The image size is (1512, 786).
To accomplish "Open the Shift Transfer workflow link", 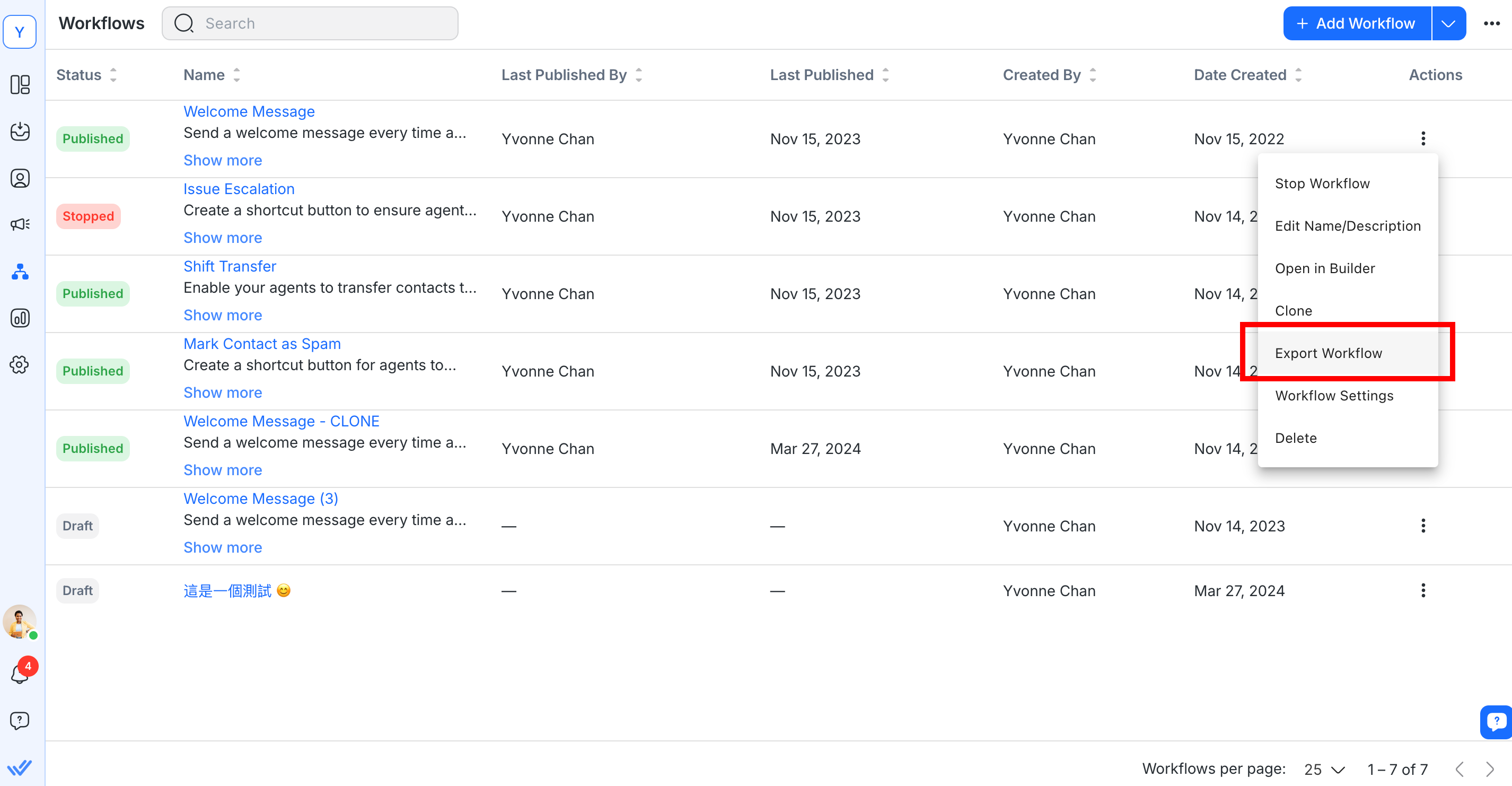I will (x=230, y=266).
